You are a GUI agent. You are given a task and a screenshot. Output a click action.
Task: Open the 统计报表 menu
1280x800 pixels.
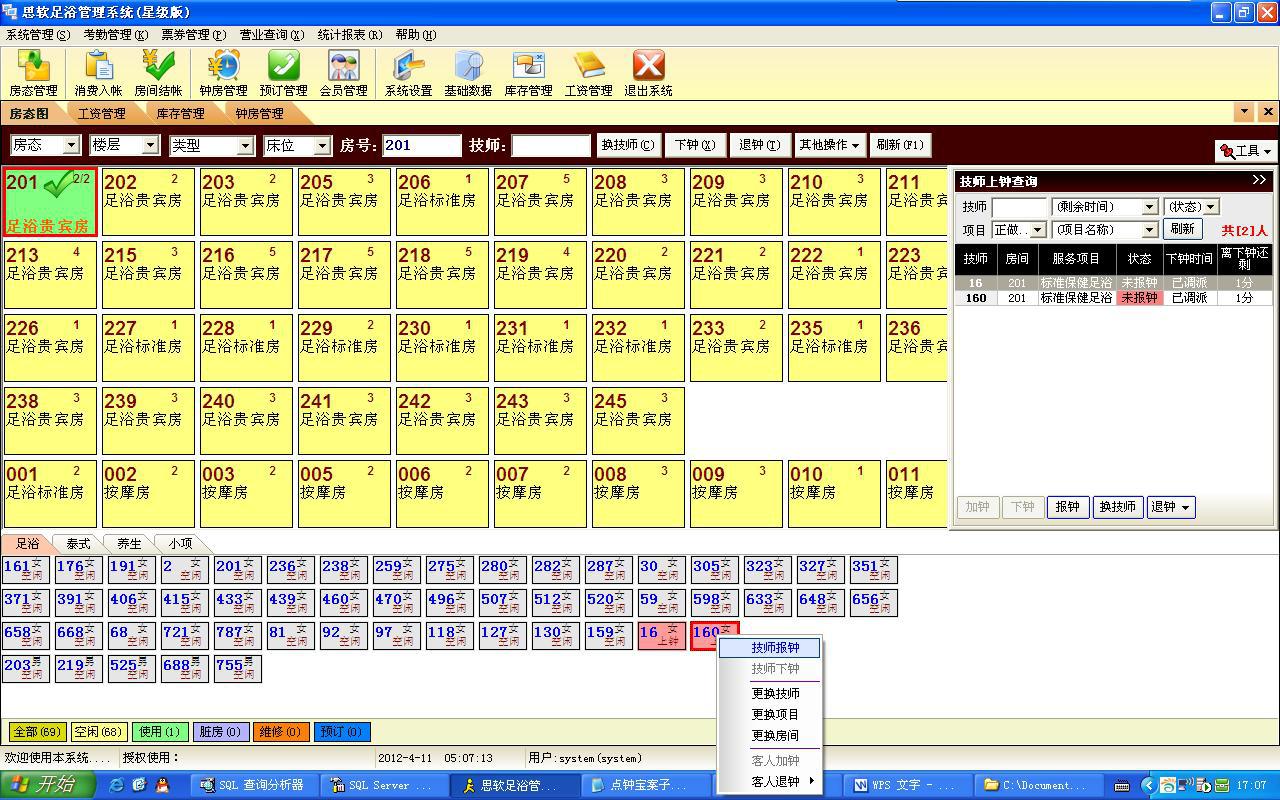click(349, 34)
